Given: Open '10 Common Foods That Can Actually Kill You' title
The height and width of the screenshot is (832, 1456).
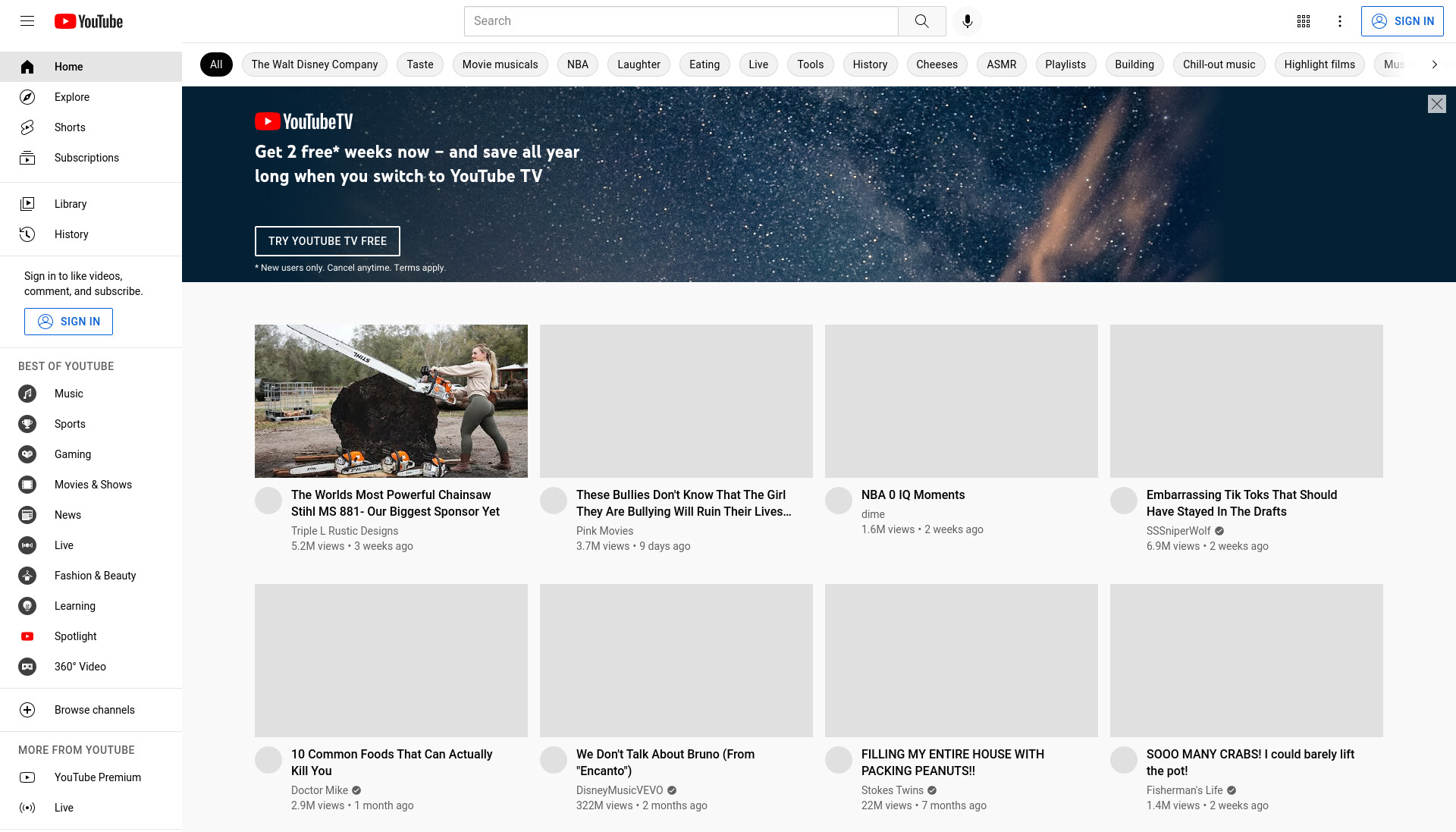Looking at the screenshot, I should pos(392,762).
